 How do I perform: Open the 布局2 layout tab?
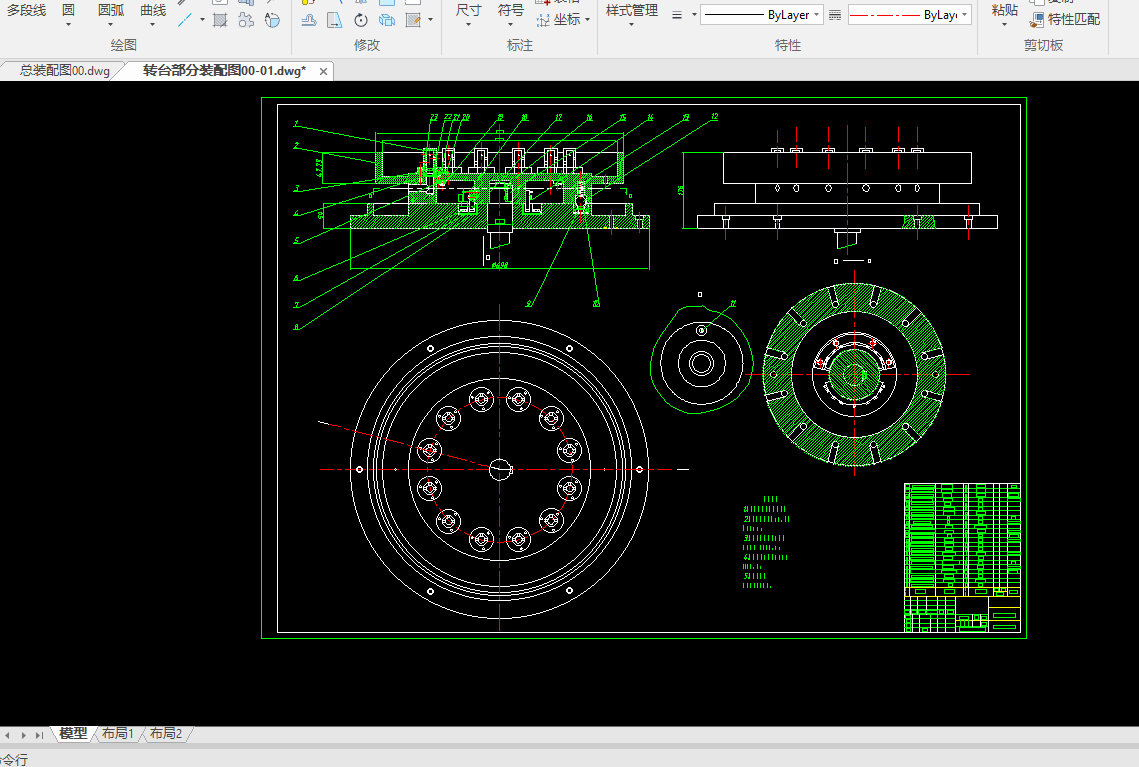pos(166,734)
